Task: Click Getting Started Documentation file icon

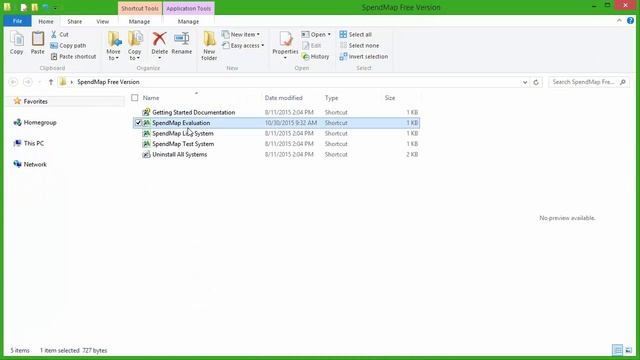Action: 146,112
